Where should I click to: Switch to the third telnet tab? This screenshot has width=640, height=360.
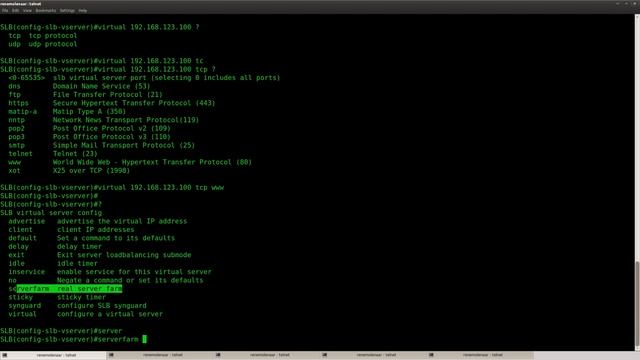[x=267, y=356]
